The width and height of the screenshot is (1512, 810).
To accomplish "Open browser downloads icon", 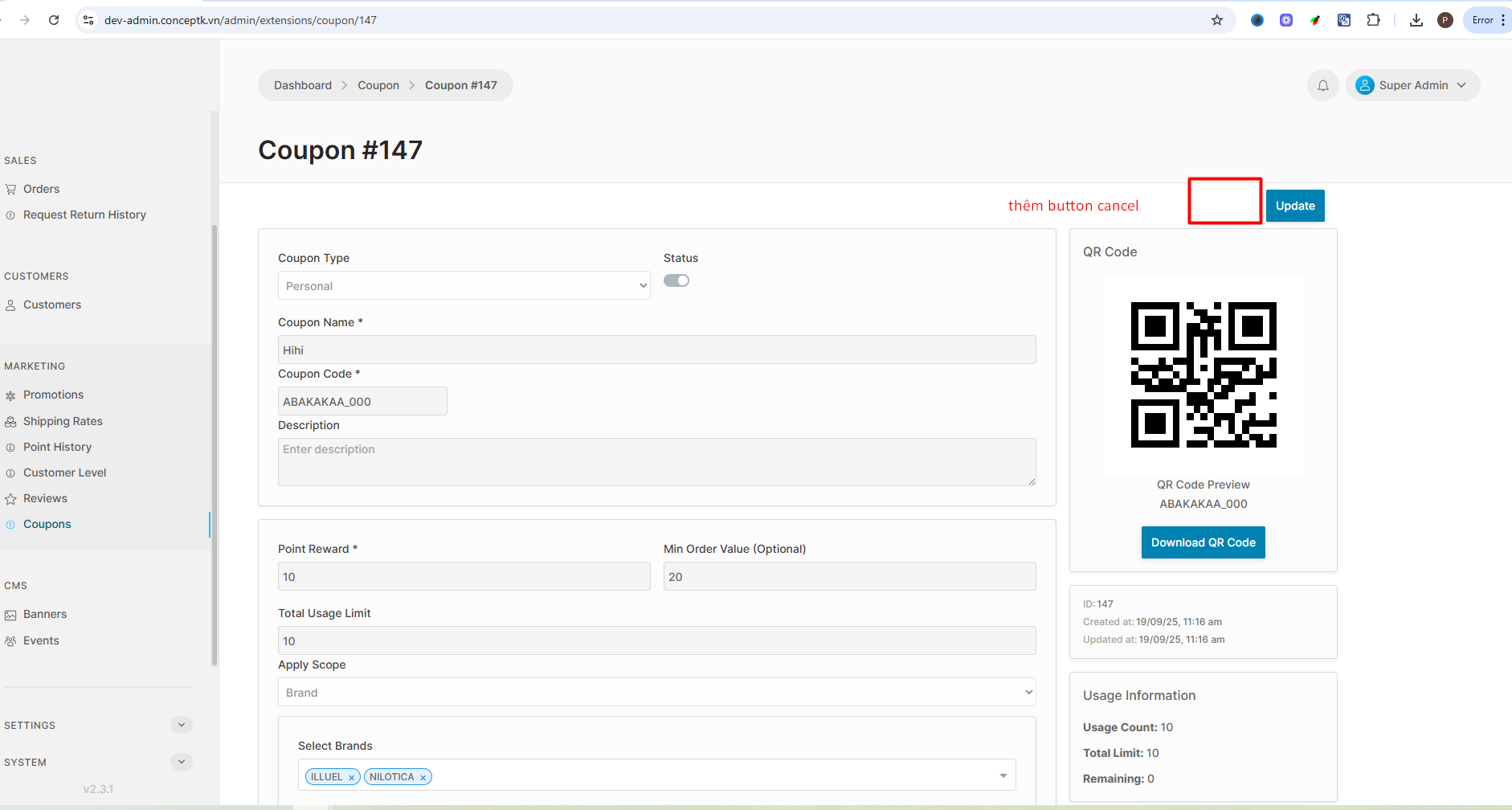I will click(x=1416, y=20).
